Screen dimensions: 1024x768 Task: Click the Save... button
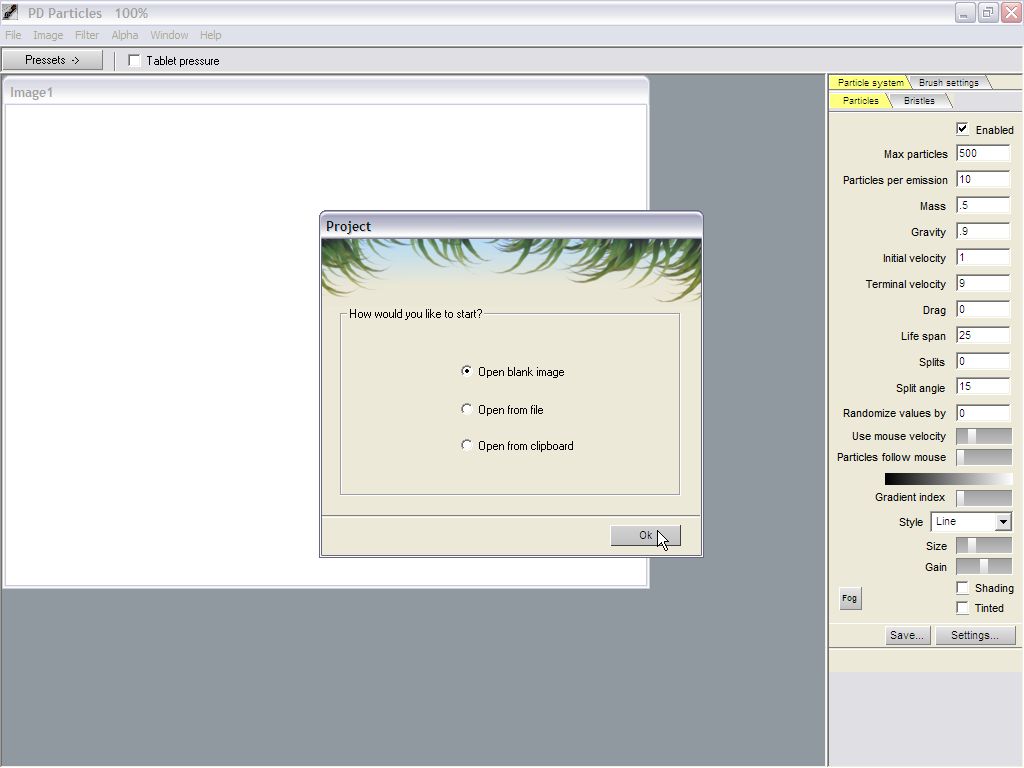(907, 635)
